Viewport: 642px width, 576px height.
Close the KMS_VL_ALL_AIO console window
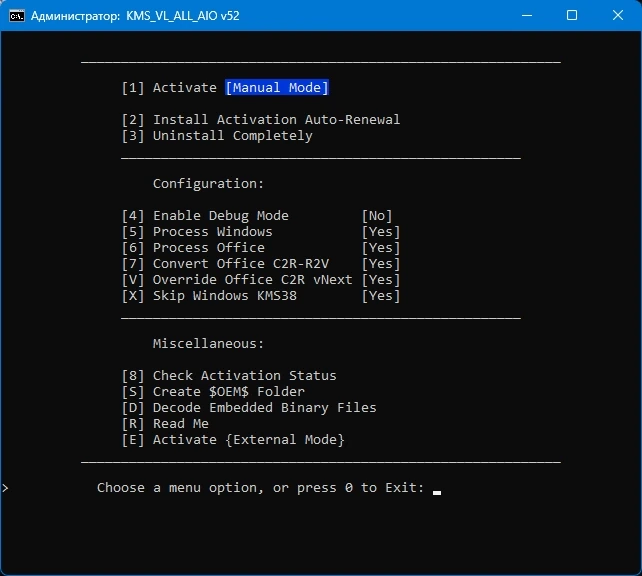[x=617, y=16]
